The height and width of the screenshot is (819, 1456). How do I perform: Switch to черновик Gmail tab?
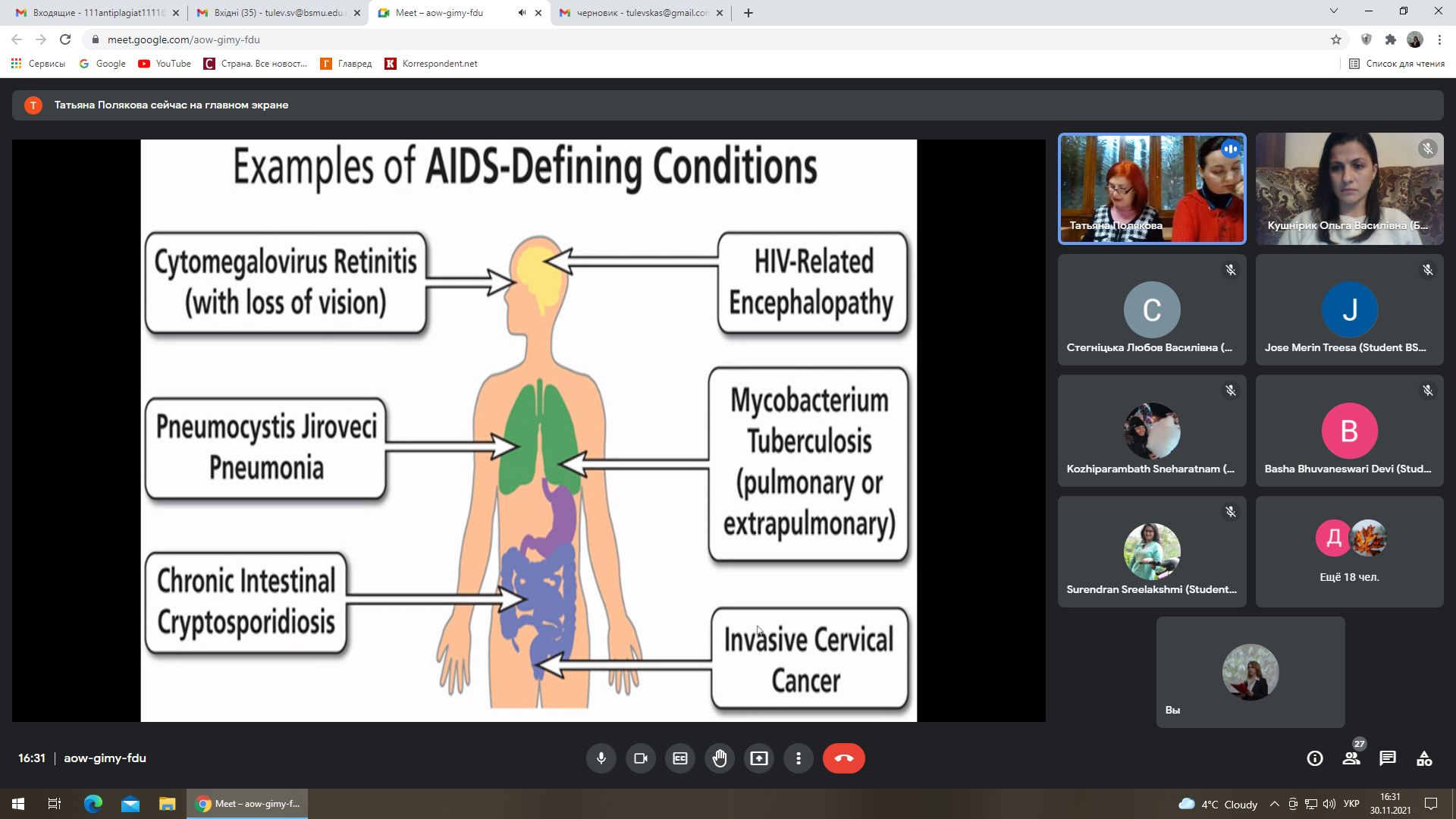pyautogui.click(x=641, y=13)
